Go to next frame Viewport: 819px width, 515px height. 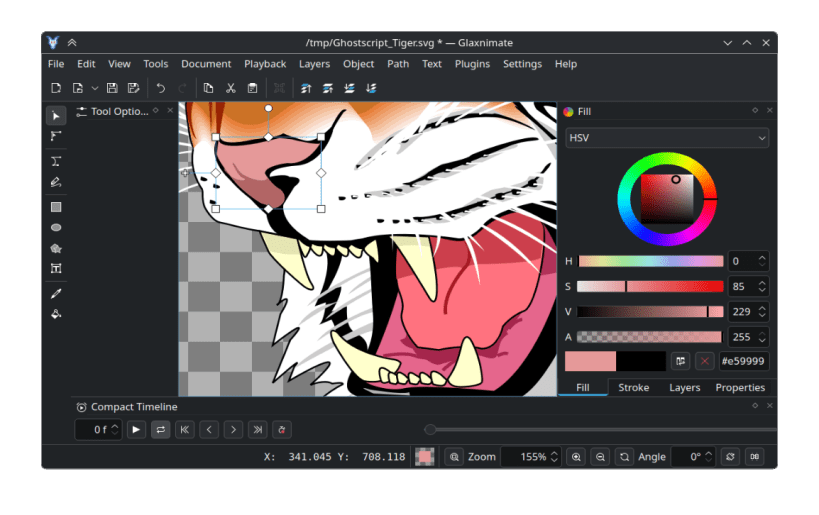[x=233, y=430]
